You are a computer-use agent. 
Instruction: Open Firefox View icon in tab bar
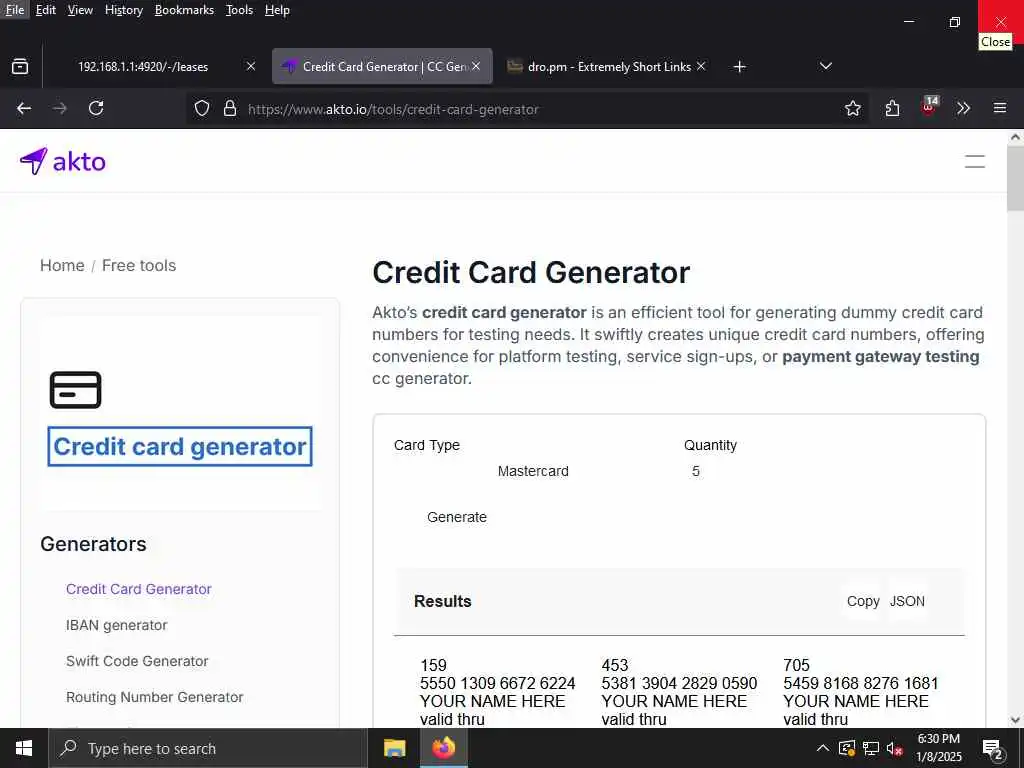[x=20, y=67]
